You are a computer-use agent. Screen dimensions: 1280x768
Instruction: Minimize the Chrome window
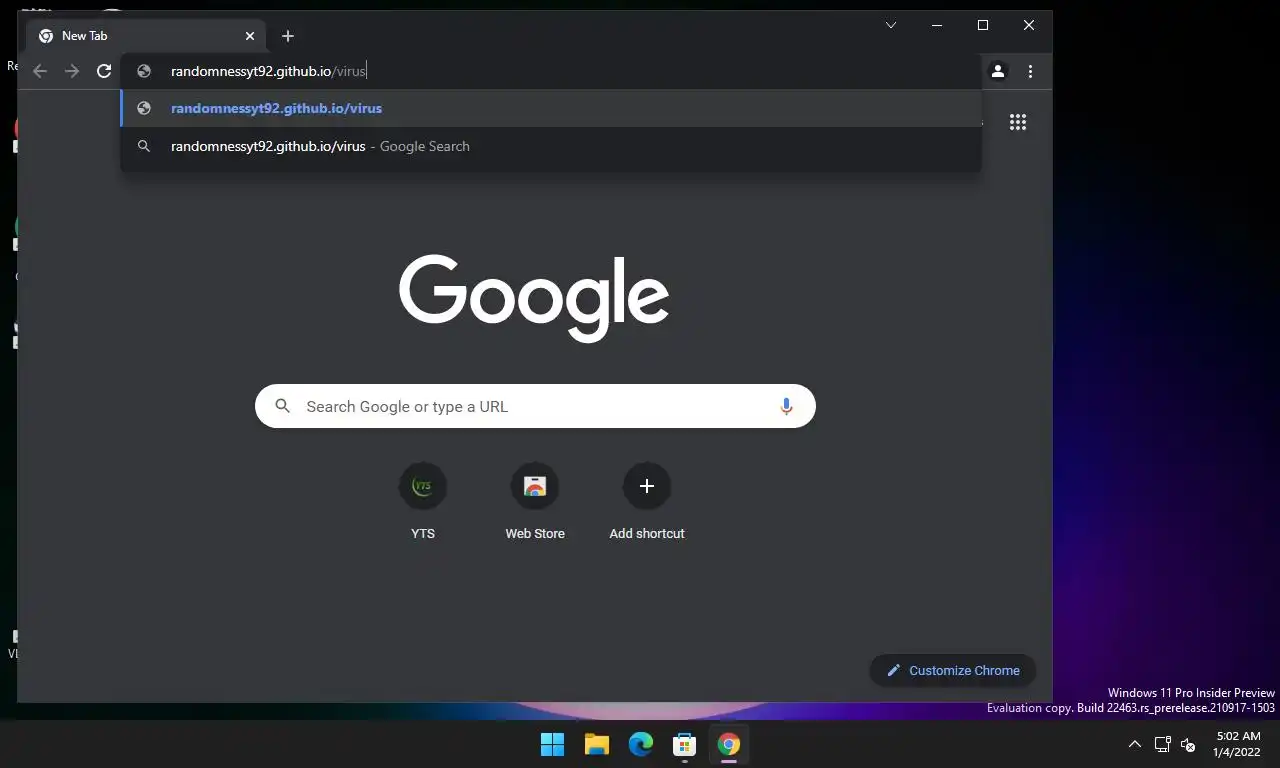coord(937,25)
